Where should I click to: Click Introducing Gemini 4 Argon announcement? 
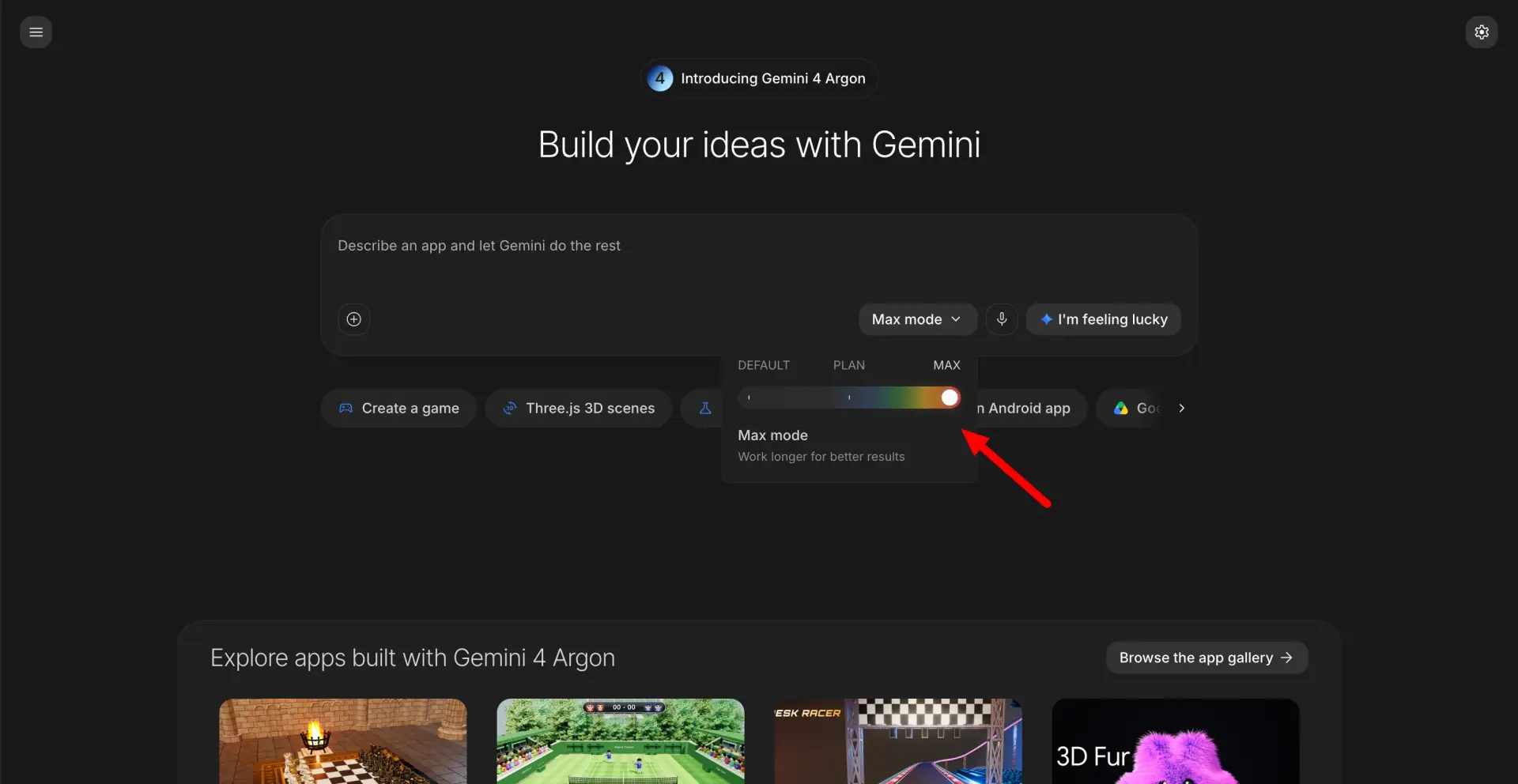point(759,78)
